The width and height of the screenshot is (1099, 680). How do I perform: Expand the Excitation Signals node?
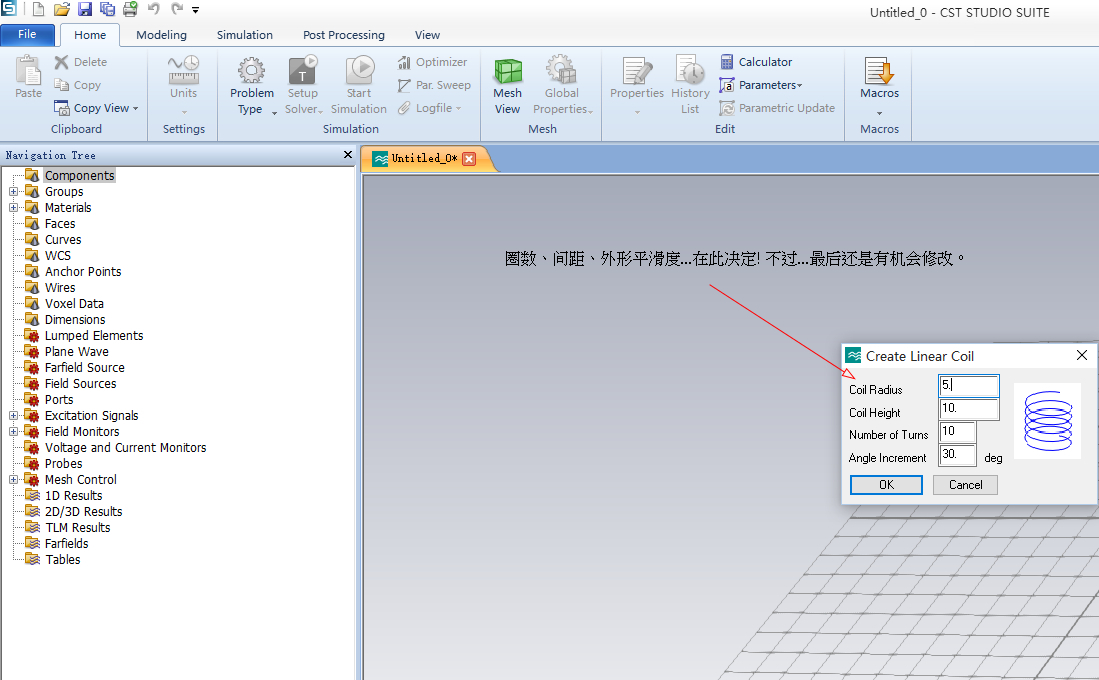coord(13,416)
